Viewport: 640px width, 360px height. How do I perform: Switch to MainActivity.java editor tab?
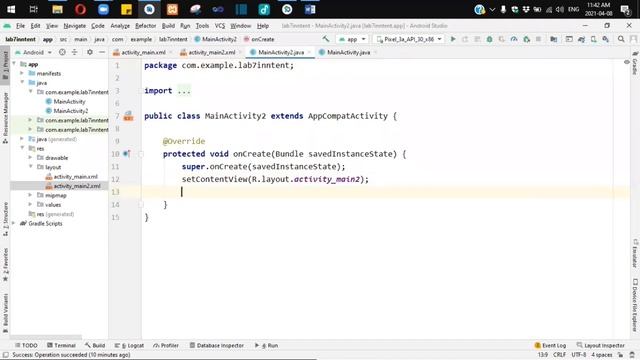click(348, 52)
